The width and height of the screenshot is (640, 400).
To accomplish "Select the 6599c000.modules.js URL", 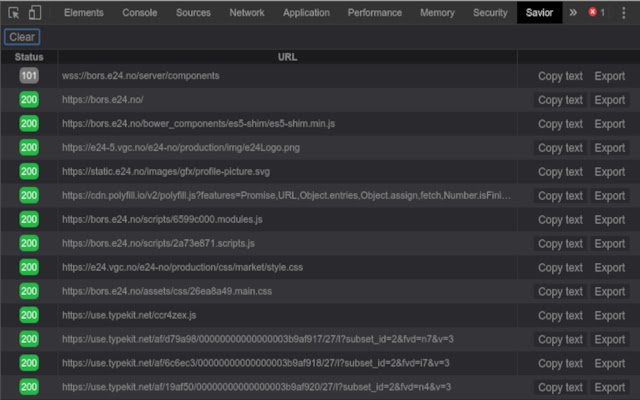I will click(162, 220).
